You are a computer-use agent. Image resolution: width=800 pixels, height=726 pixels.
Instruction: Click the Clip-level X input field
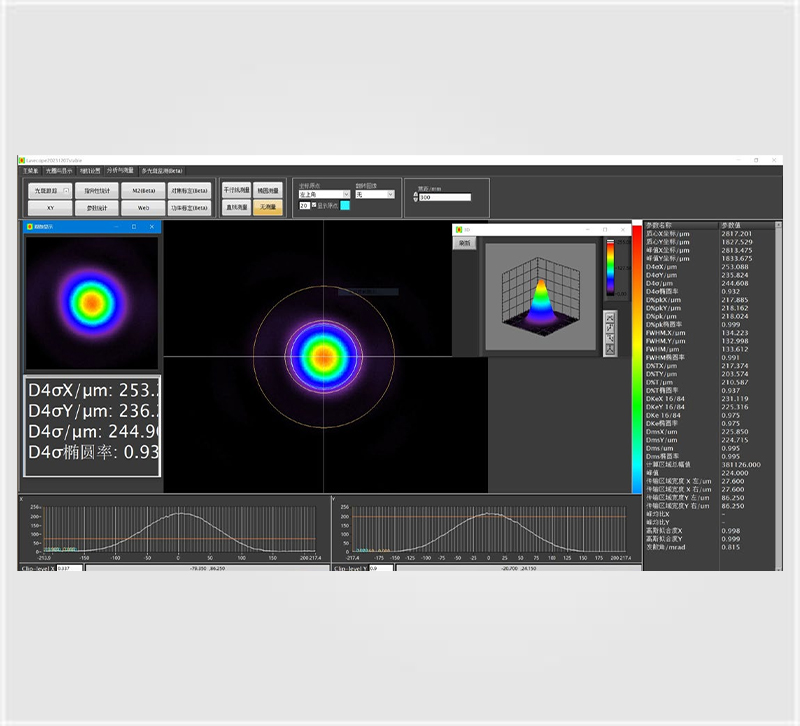click(69, 568)
